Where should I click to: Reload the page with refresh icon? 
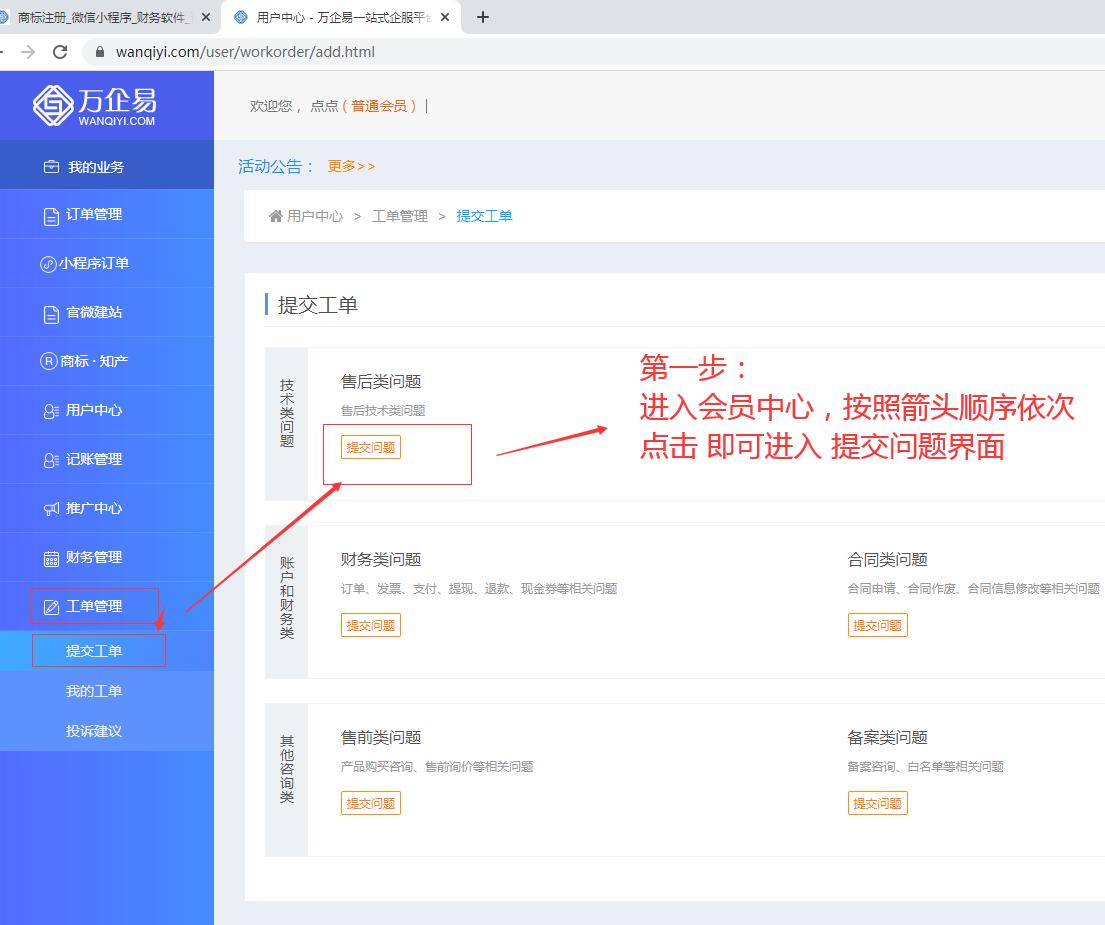[x=61, y=51]
